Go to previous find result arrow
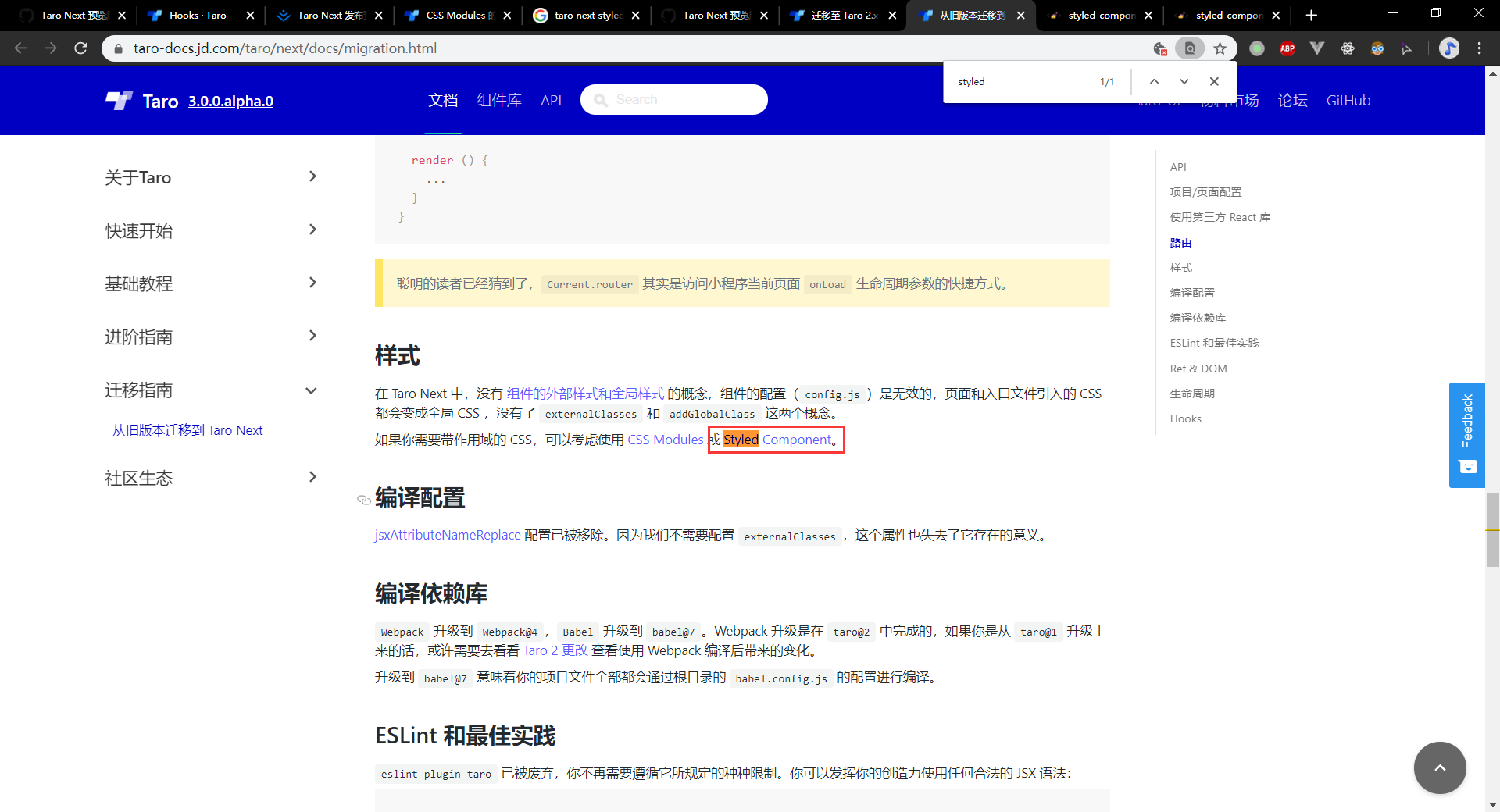Image resolution: width=1500 pixels, height=812 pixels. pos(1154,81)
